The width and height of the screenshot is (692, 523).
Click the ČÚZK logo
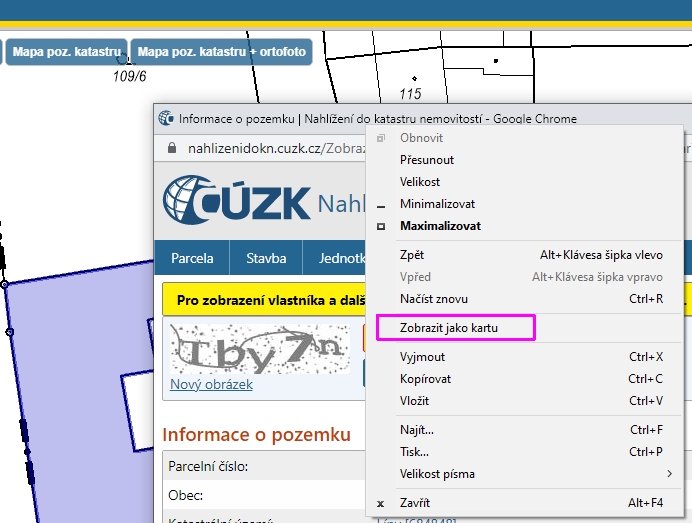click(x=237, y=201)
